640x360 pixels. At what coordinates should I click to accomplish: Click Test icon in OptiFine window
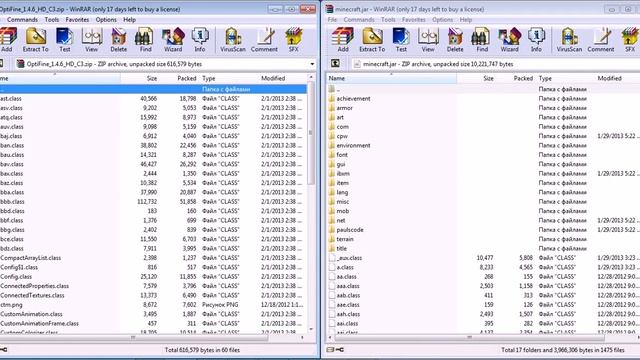coord(64,40)
